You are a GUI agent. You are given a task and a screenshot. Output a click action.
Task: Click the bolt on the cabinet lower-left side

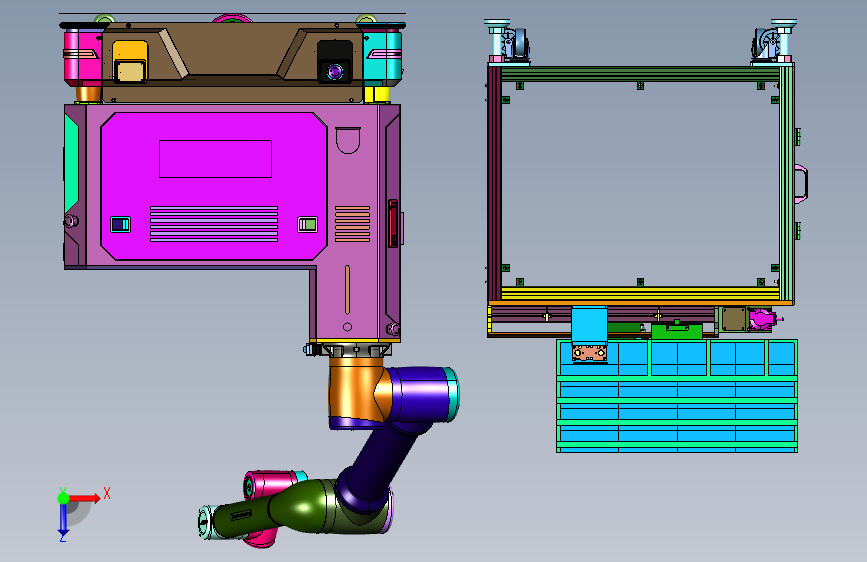point(70,221)
